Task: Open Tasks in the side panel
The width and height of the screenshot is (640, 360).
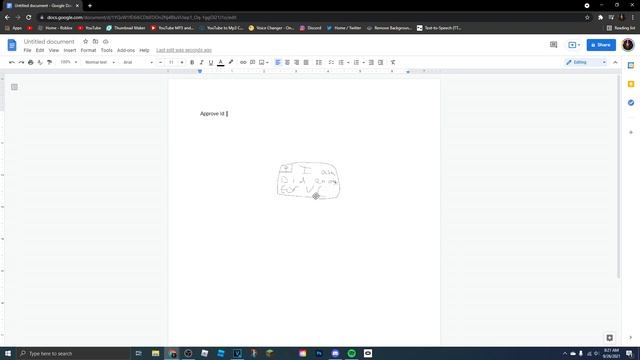Action: tap(631, 103)
